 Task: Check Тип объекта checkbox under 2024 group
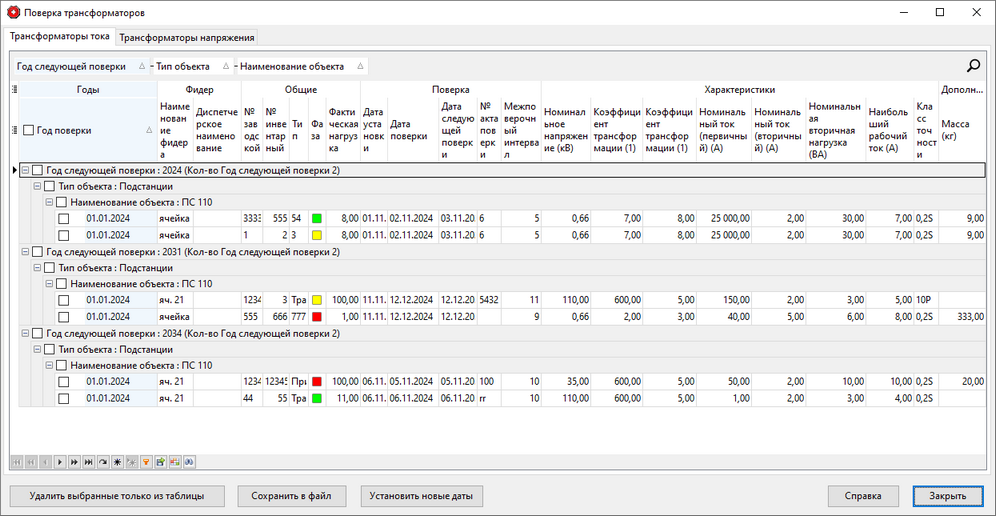pos(50,186)
